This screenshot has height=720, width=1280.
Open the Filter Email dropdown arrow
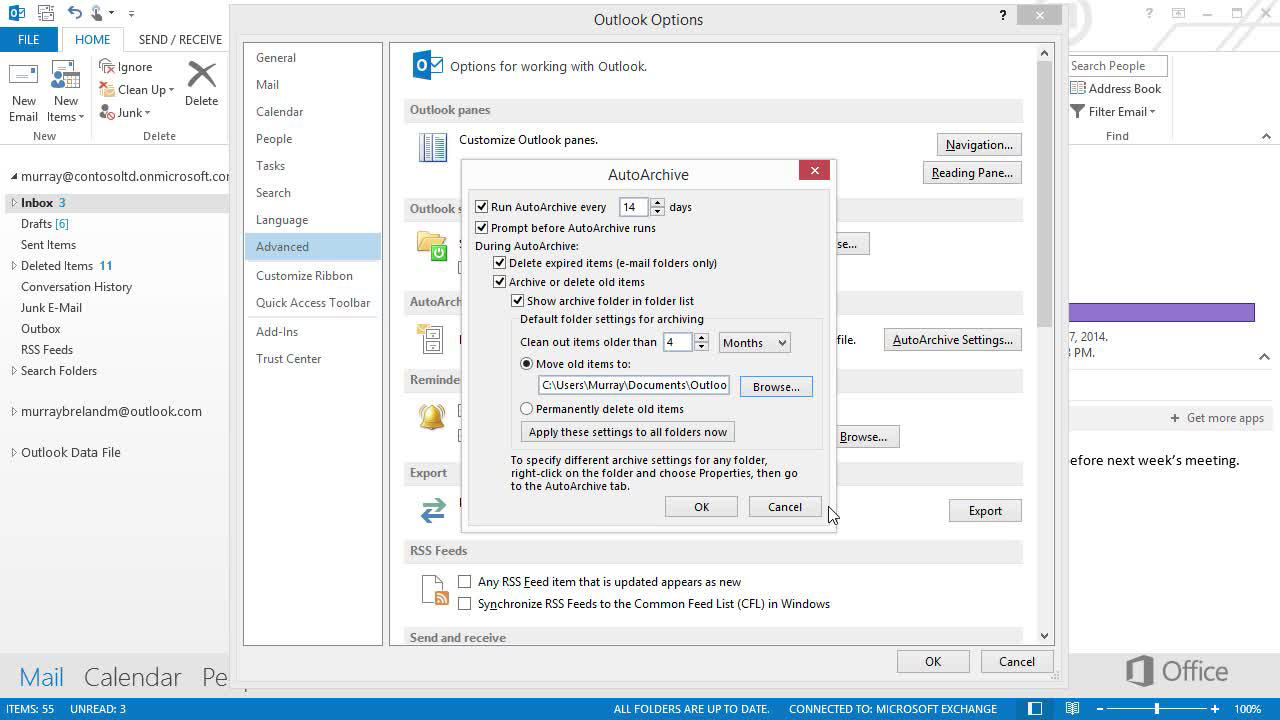[1152, 112]
